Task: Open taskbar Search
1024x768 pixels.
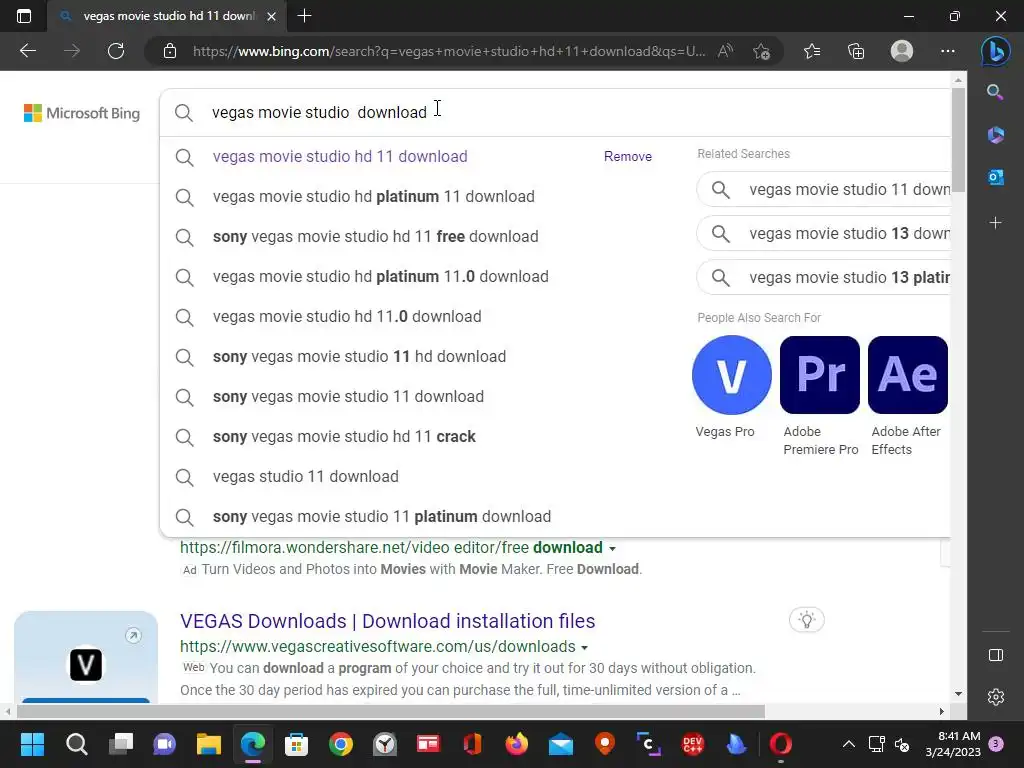Action: [76, 744]
